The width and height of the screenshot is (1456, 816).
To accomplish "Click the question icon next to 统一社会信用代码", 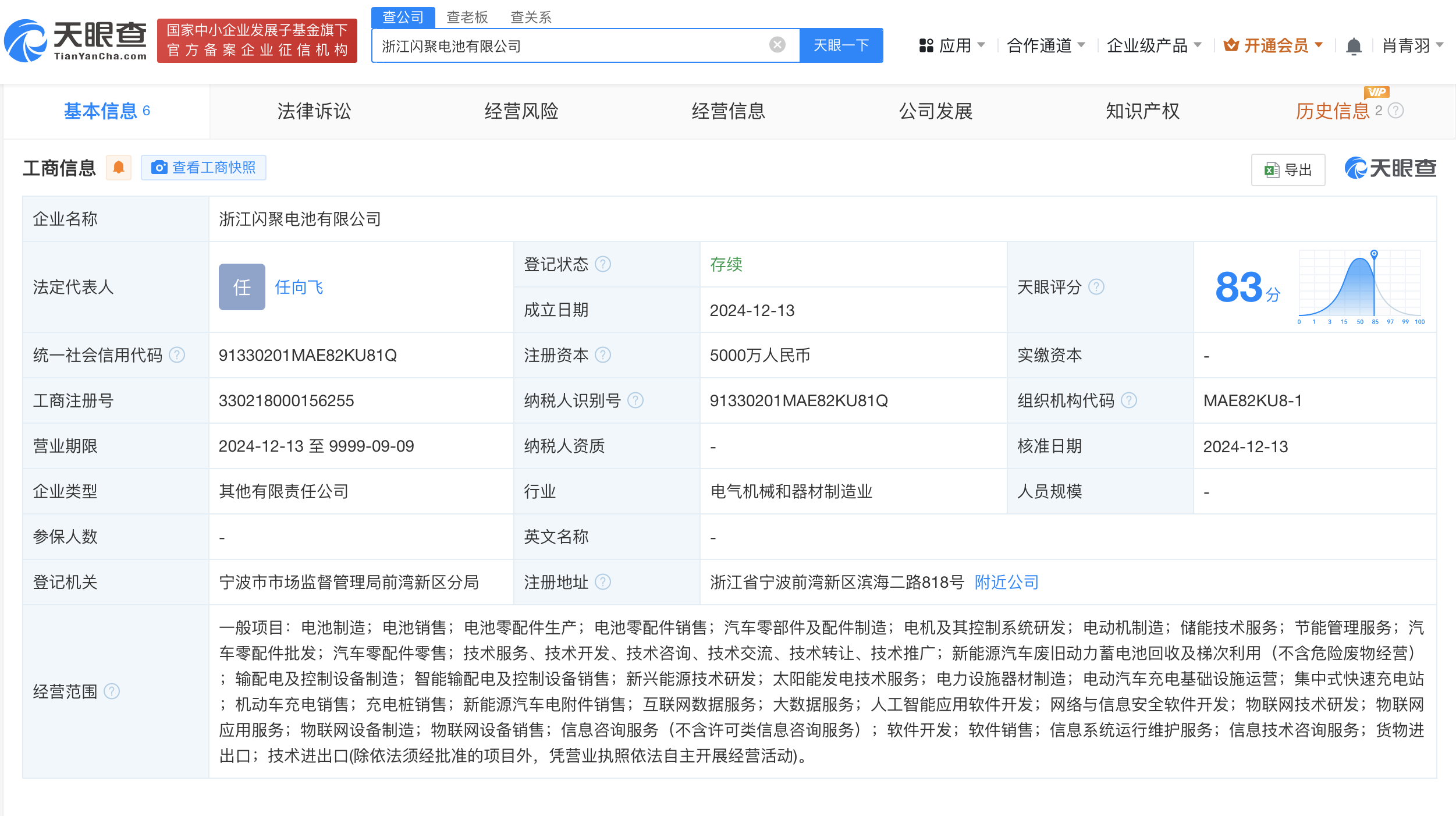I will [177, 355].
